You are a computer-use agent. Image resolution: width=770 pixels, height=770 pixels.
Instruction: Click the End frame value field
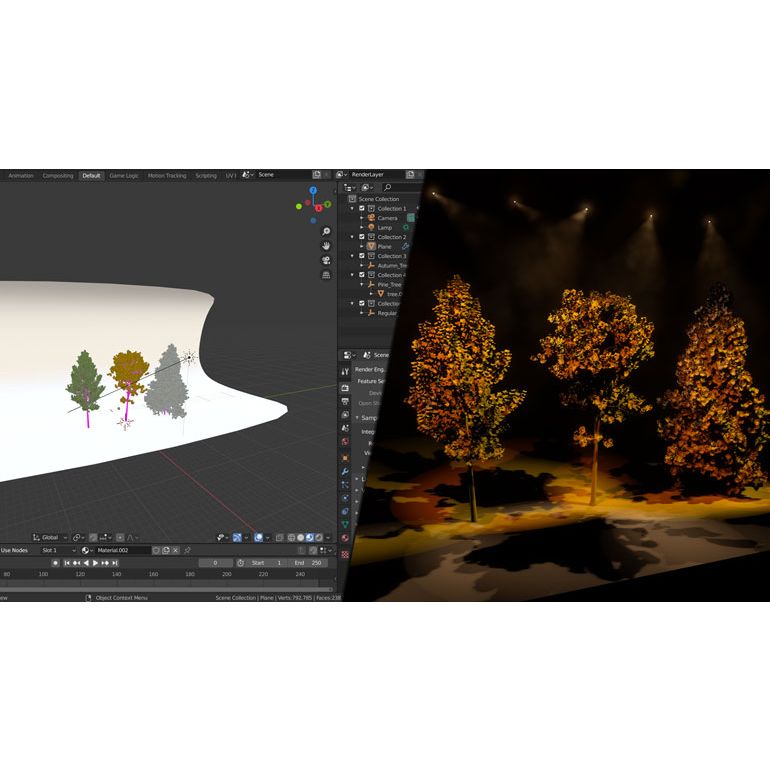(x=308, y=563)
